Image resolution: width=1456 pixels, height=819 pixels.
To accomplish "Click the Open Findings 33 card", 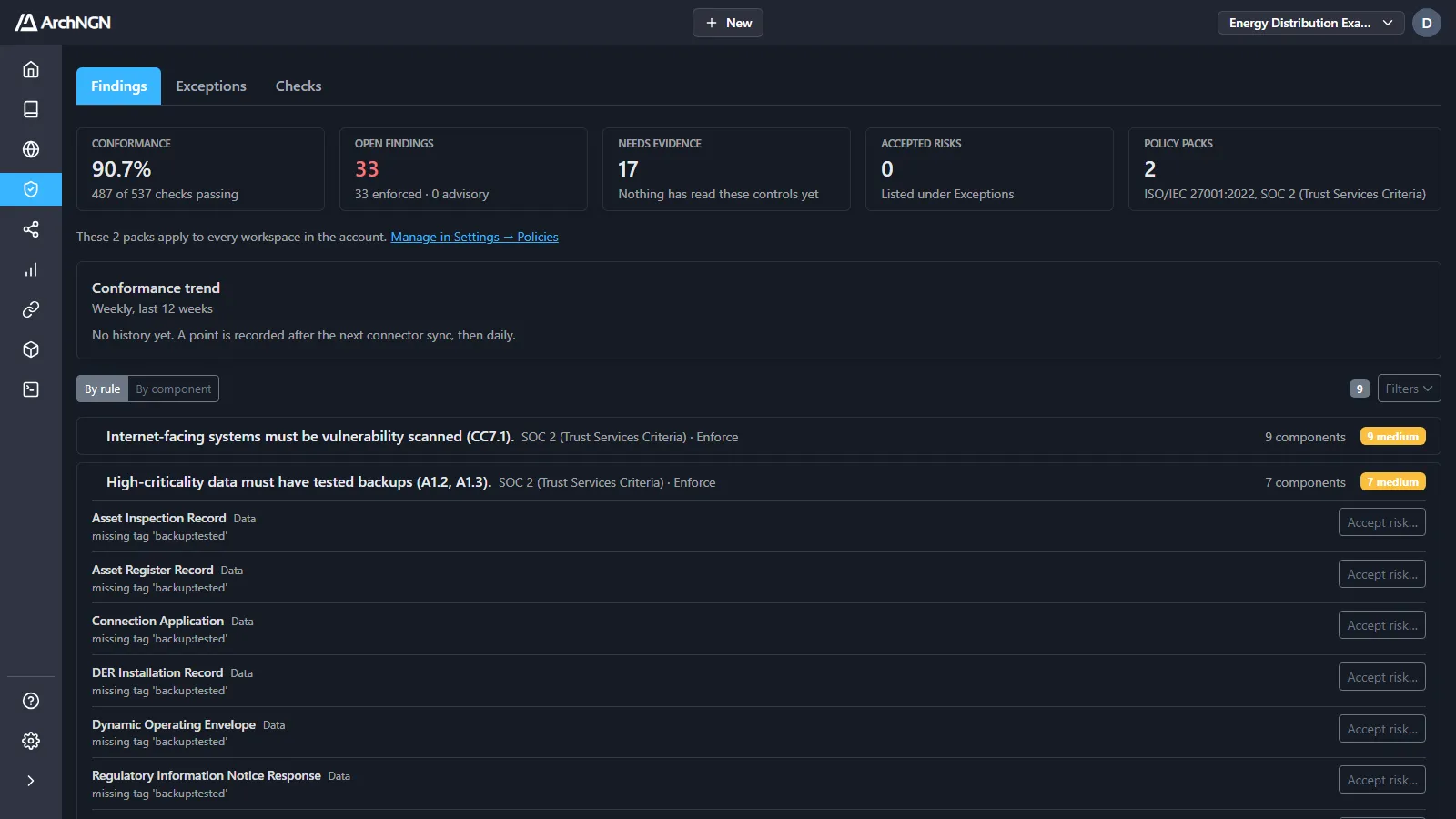I will pyautogui.click(x=463, y=169).
